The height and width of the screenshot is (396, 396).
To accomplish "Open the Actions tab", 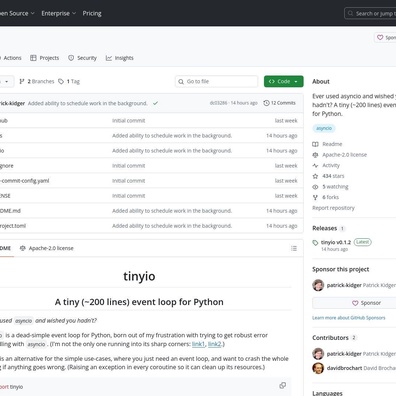I will (11, 58).
